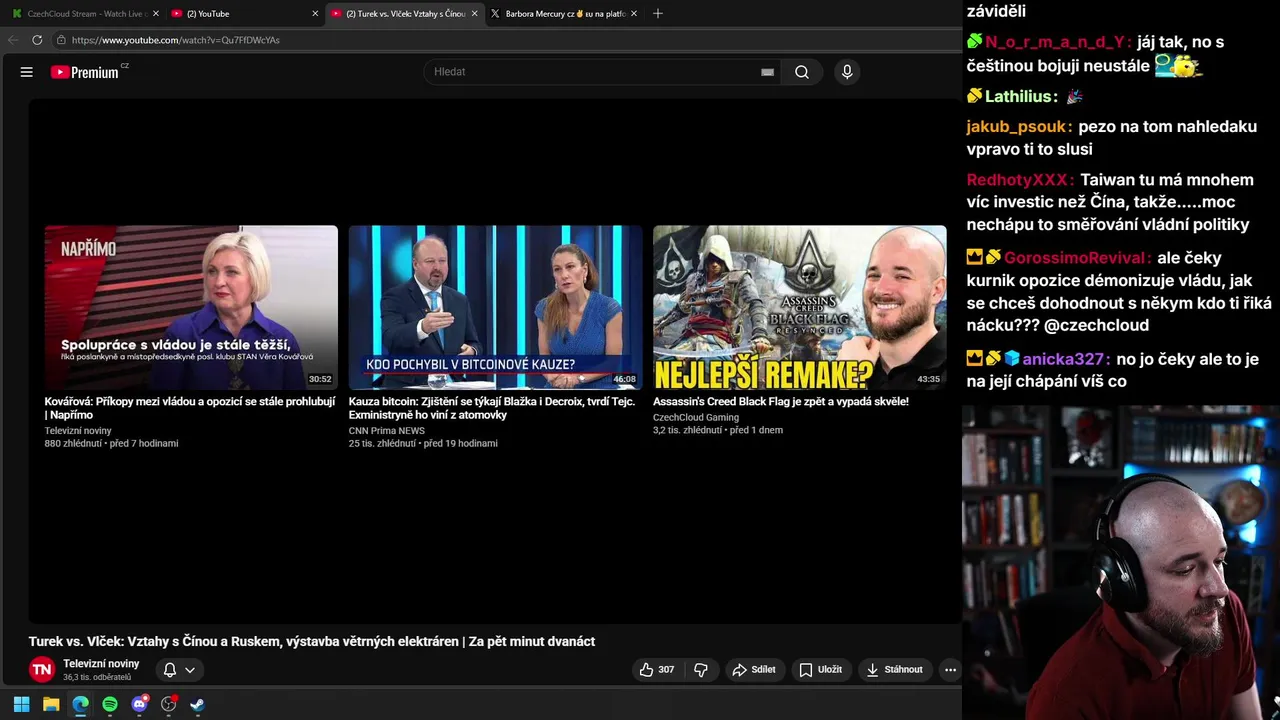
Task: Click the 43:35 duration badge
Action: [928, 380]
